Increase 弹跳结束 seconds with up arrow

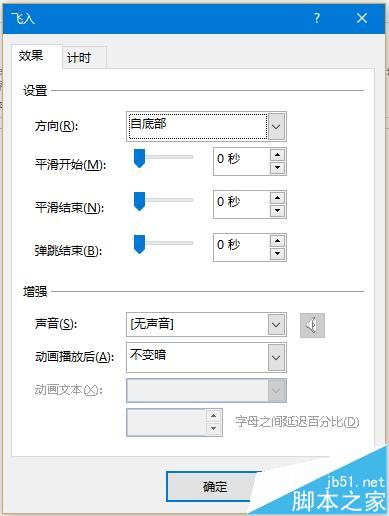[x=277, y=241]
